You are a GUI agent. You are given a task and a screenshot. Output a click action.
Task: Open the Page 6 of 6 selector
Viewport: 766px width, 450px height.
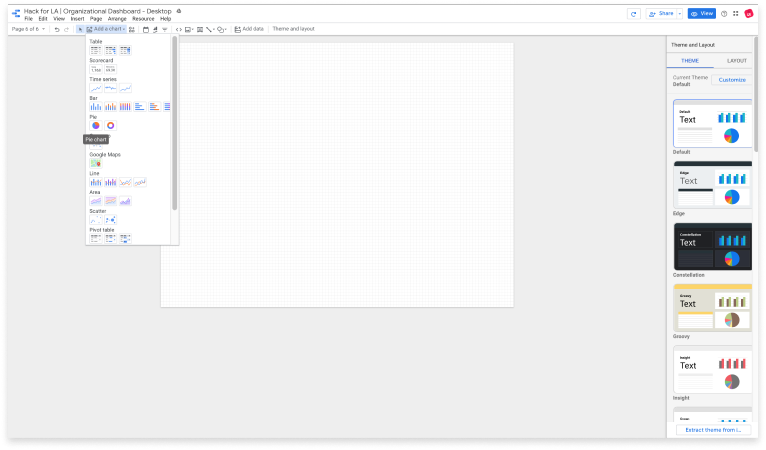point(25,29)
